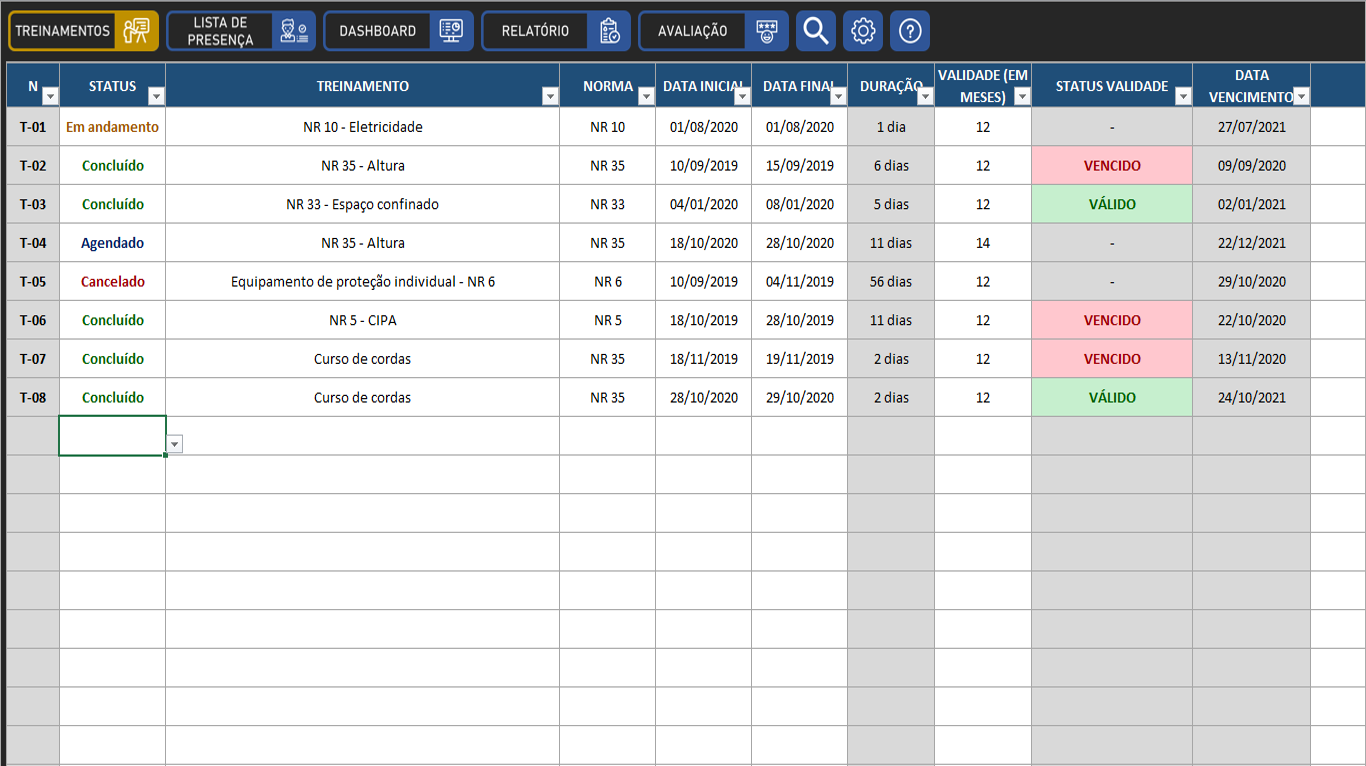
Task: Click the Lista de Presença attendee icon
Action: (294, 31)
